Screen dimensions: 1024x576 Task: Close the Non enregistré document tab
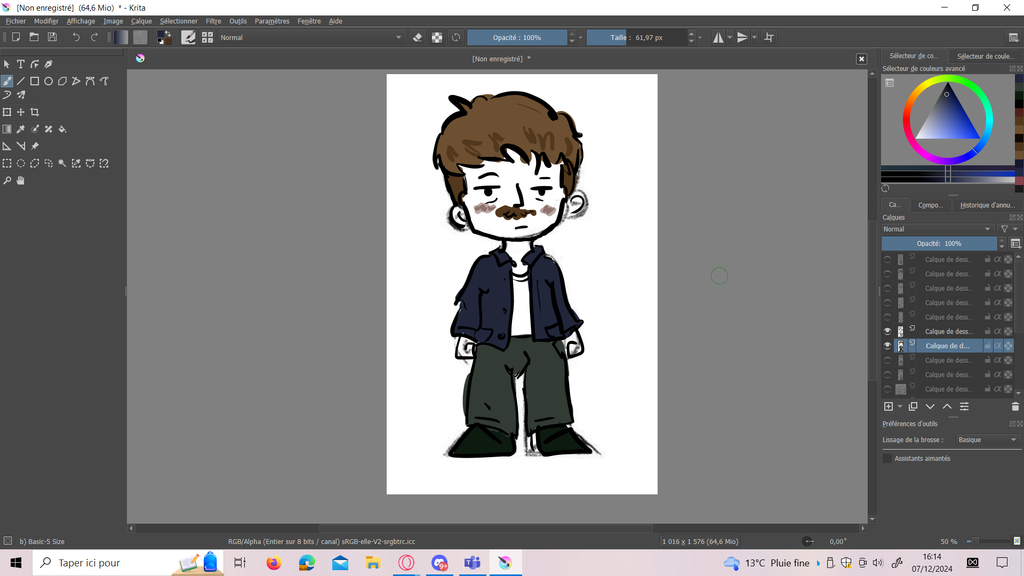tap(861, 59)
